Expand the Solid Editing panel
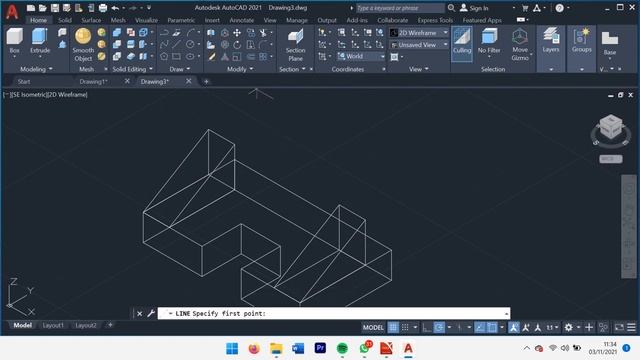The image size is (640, 360). click(133, 69)
